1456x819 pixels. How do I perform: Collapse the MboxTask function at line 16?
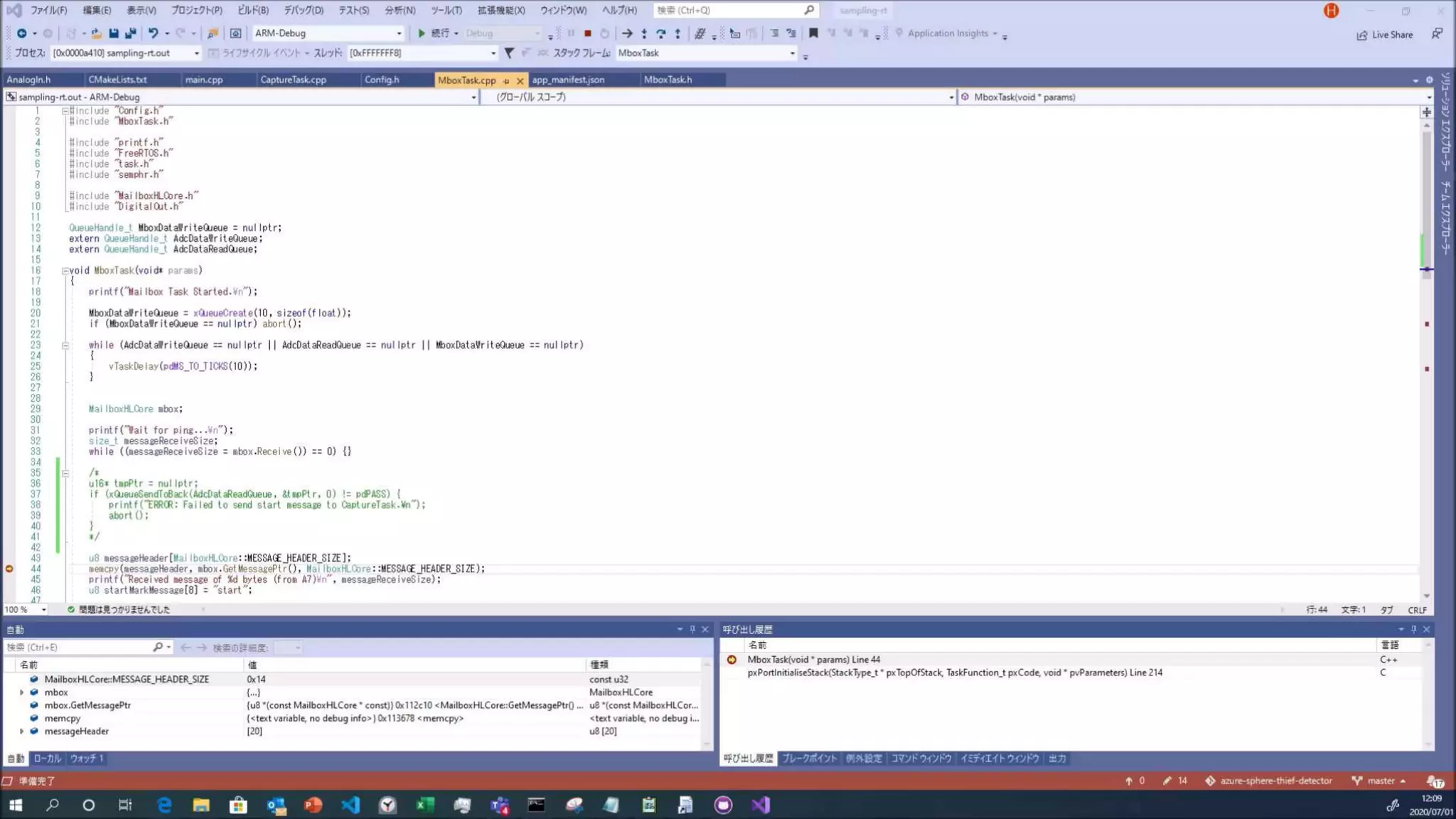point(65,271)
